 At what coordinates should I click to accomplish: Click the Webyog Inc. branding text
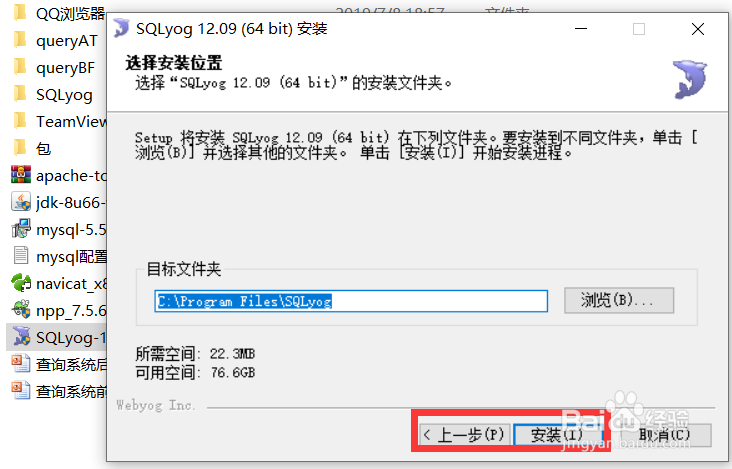click(155, 405)
